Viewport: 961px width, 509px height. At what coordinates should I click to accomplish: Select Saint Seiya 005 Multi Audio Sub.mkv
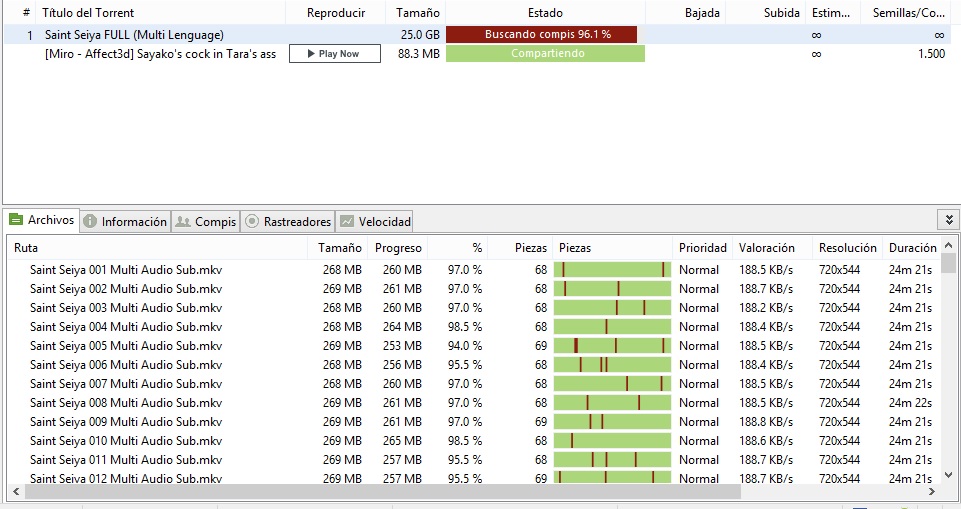point(126,346)
